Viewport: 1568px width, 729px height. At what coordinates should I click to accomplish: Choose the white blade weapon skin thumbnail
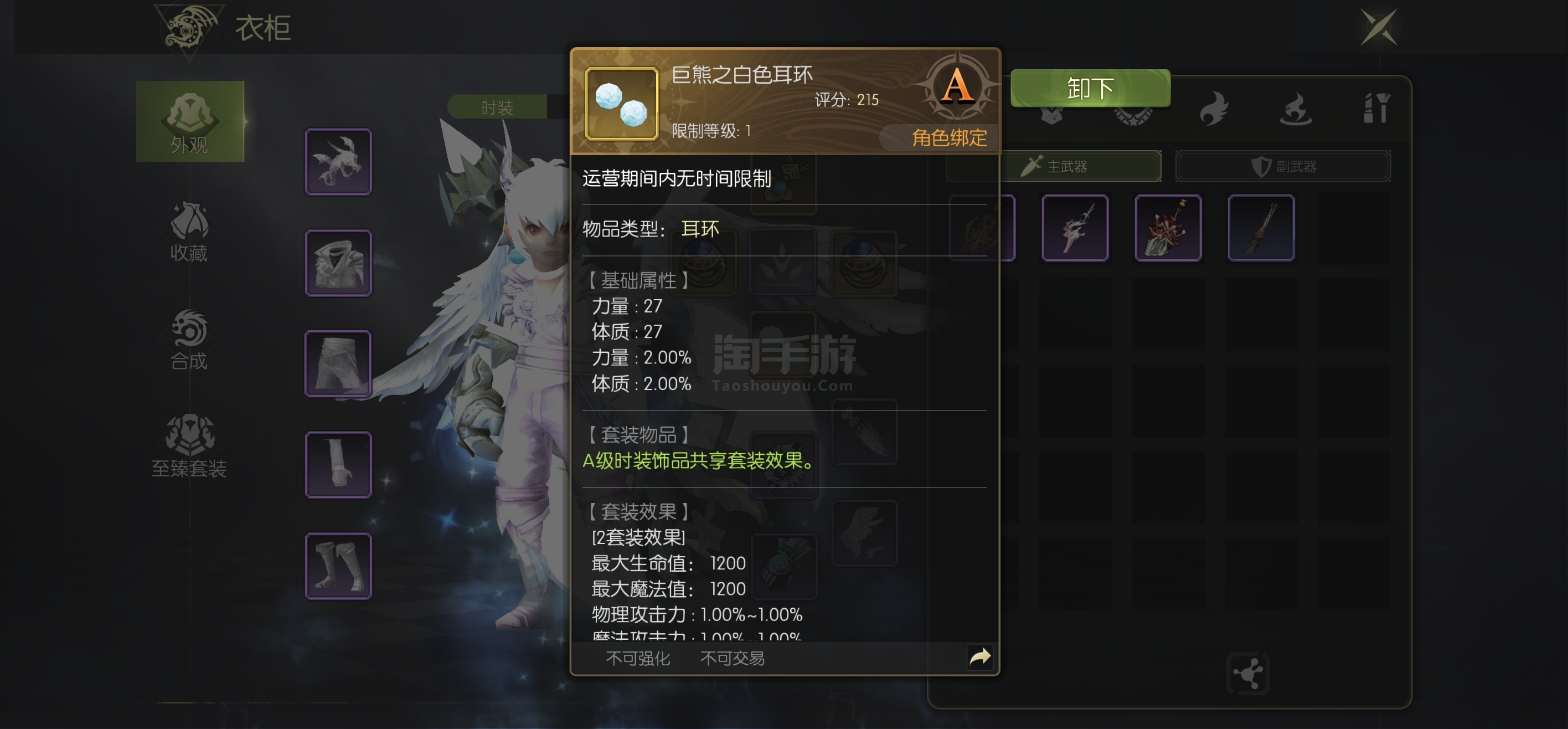pyautogui.click(x=1075, y=228)
